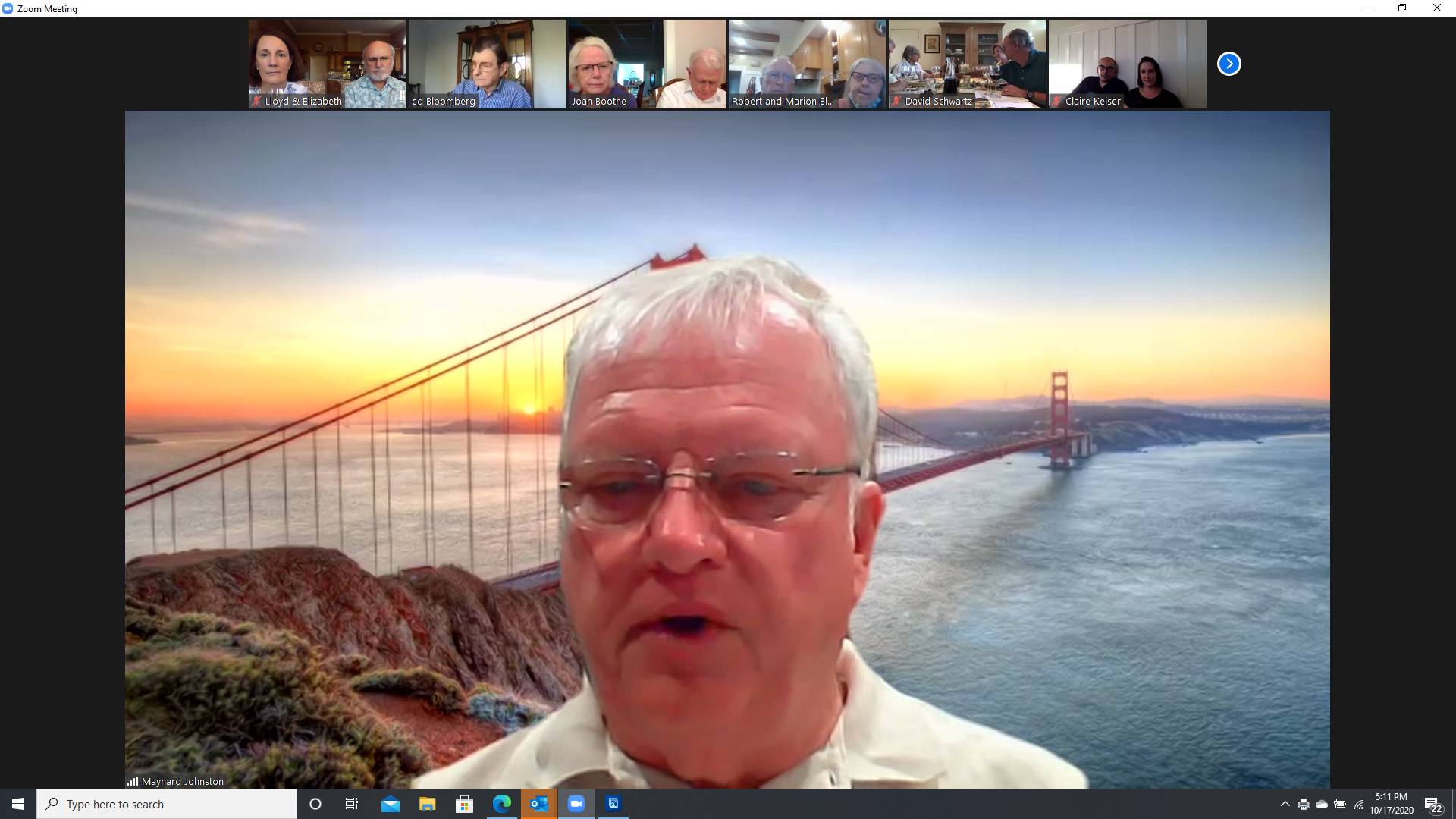The height and width of the screenshot is (819, 1456).
Task: Select Lloyd & Elizabeth video thumbnail
Action: [x=328, y=64]
